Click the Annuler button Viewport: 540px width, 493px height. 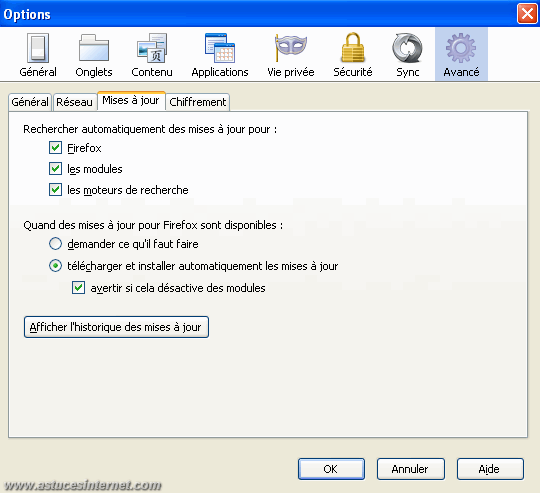point(411,469)
